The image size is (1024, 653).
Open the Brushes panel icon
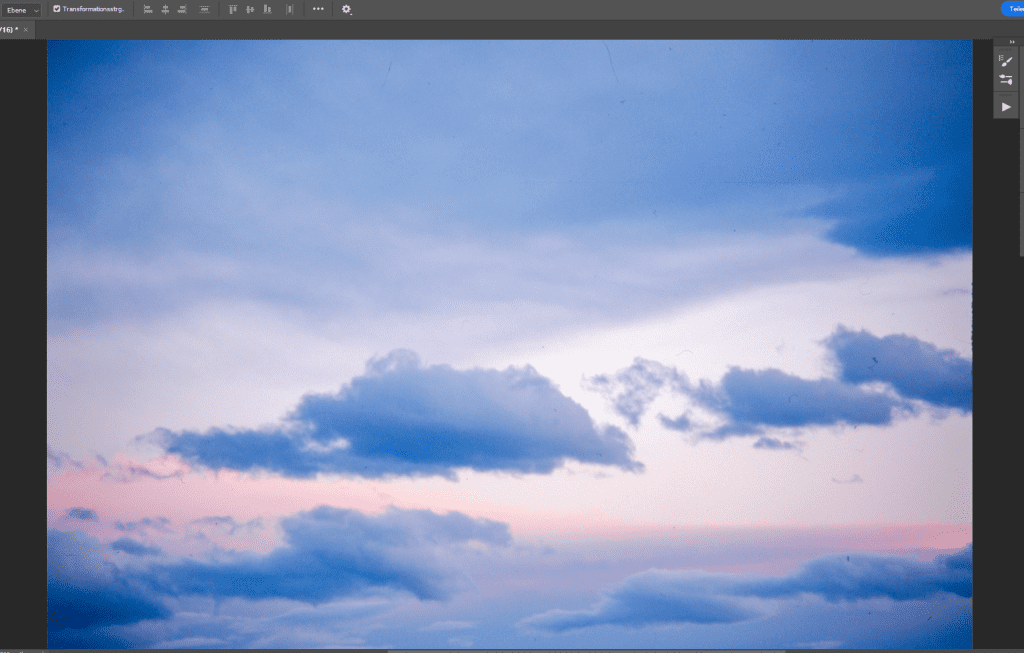coord(1006,61)
